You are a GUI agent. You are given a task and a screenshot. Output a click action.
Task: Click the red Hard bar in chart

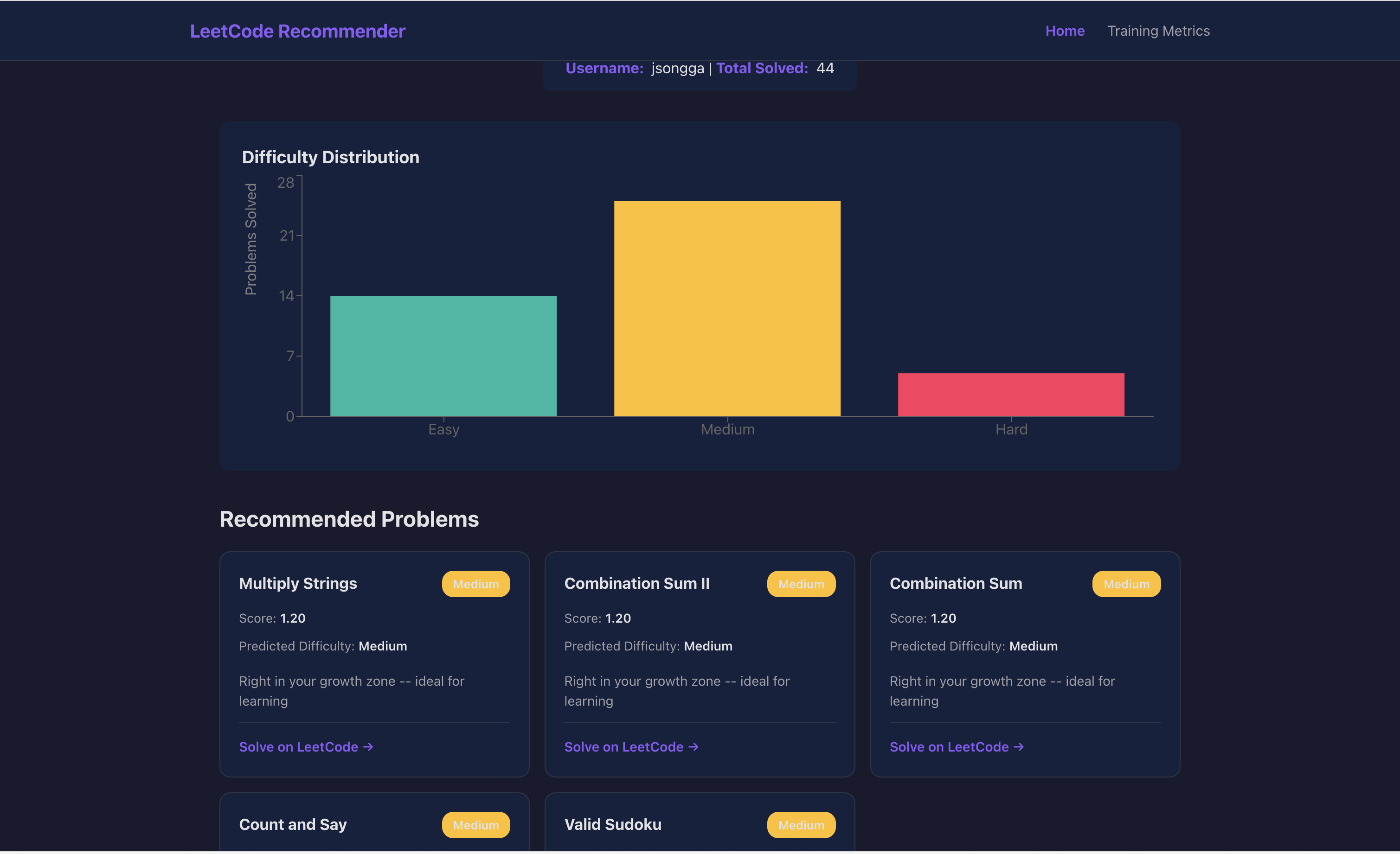click(x=1010, y=395)
